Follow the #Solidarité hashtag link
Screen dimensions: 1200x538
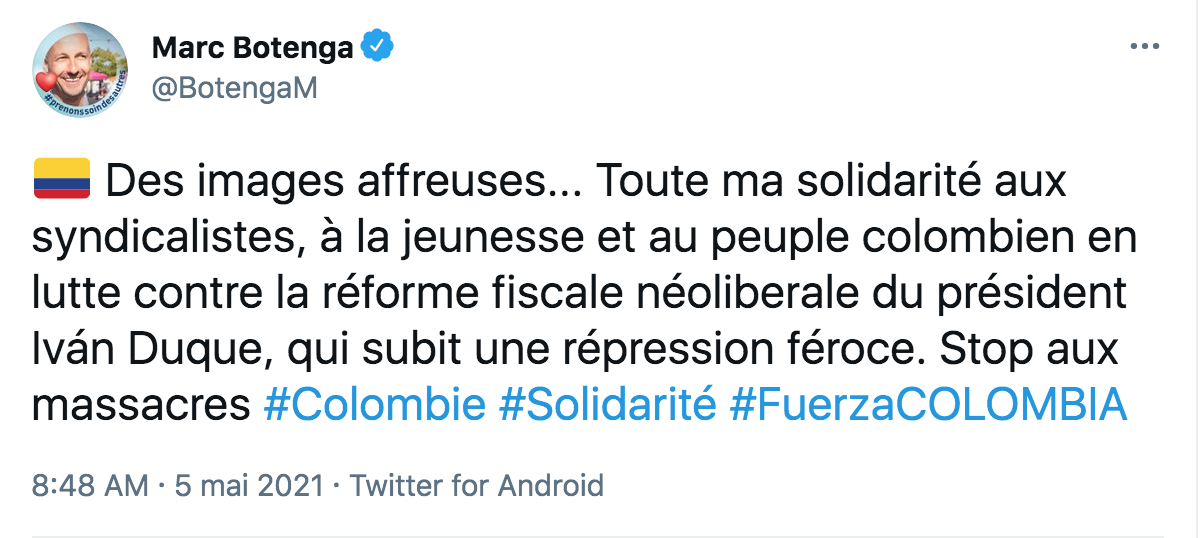(x=607, y=405)
